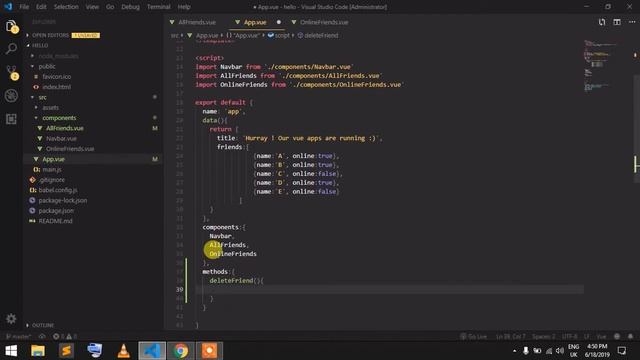
Task: Open the Search view in activity bar
Action: (11, 49)
